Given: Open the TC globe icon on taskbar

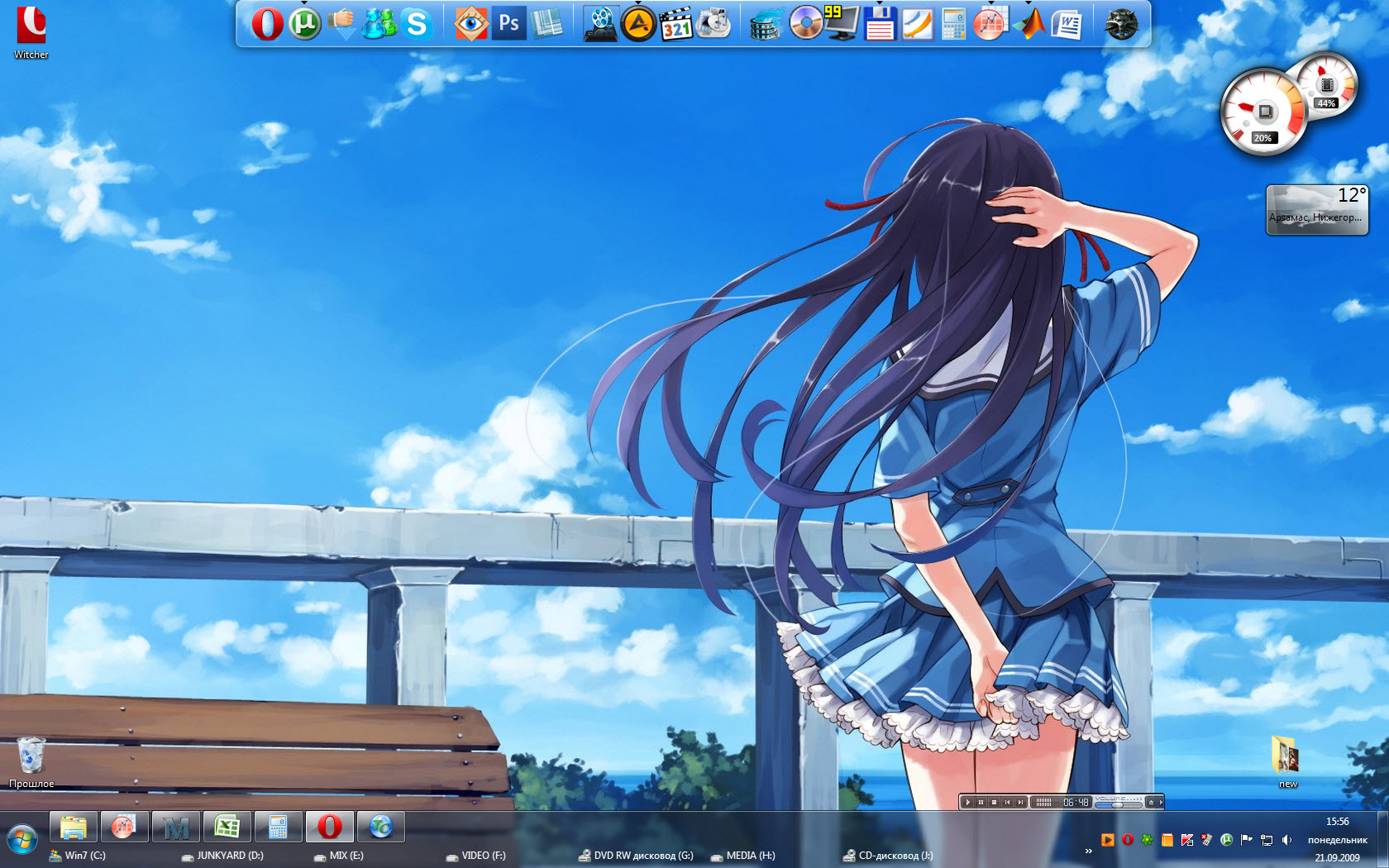Looking at the screenshot, I should tap(381, 827).
